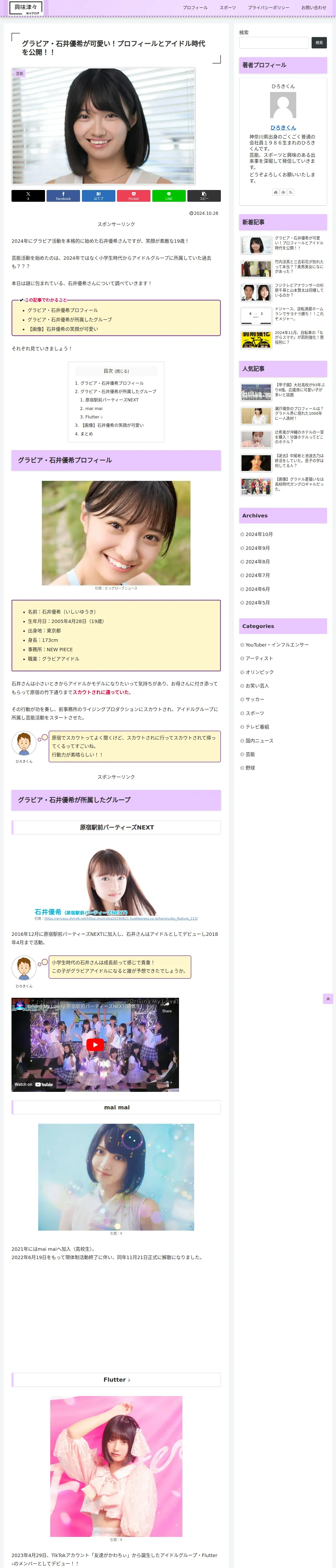
Task: Click the 芸能 category badge on image
Action: tap(20, 74)
